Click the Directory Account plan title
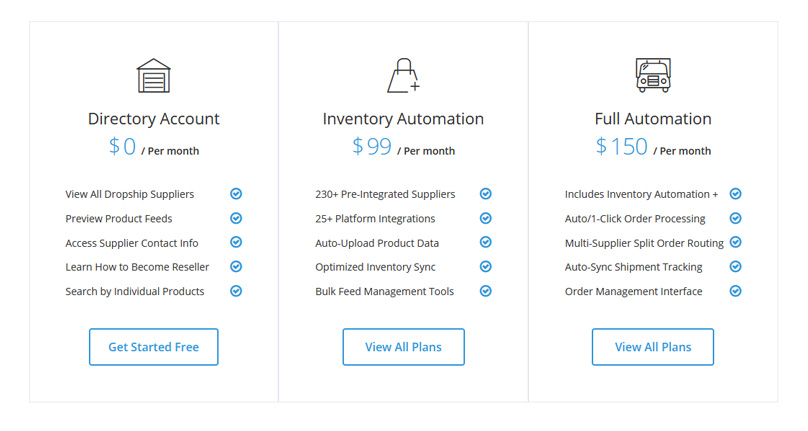The height and width of the screenshot is (431, 808). coord(153,119)
